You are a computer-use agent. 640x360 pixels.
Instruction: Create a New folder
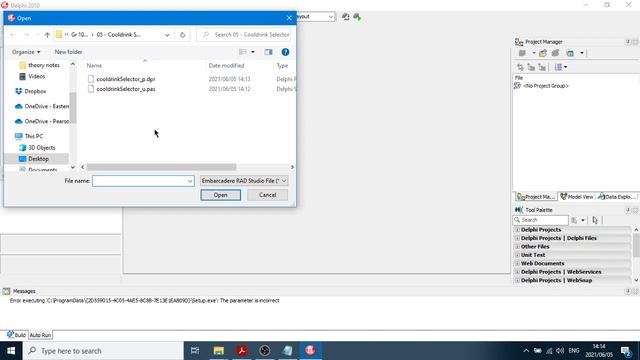coord(68,52)
